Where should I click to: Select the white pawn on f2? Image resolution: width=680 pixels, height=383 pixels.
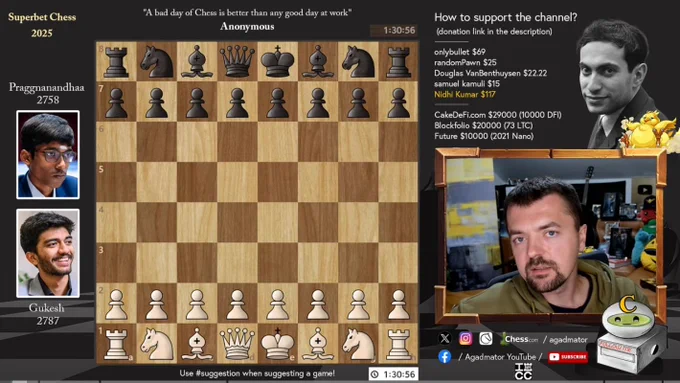[318, 304]
